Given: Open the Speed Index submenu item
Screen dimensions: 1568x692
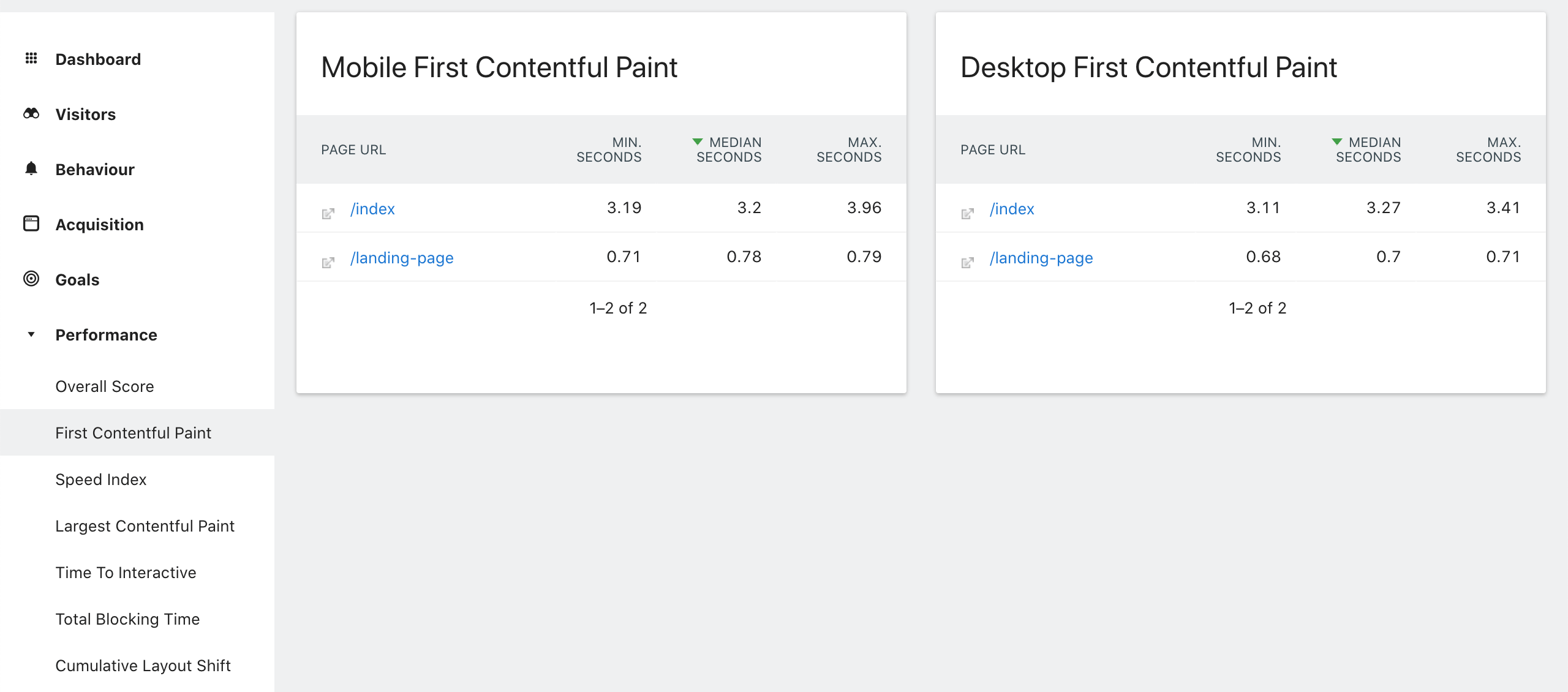Looking at the screenshot, I should point(101,480).
